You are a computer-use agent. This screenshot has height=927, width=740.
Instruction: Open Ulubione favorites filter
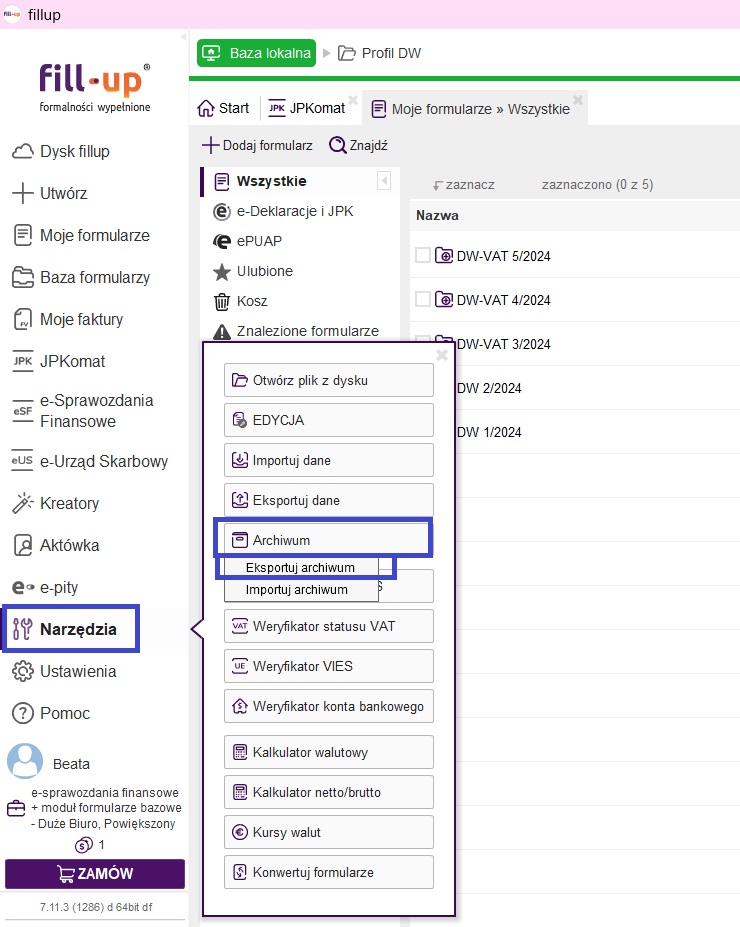(264, 271)
